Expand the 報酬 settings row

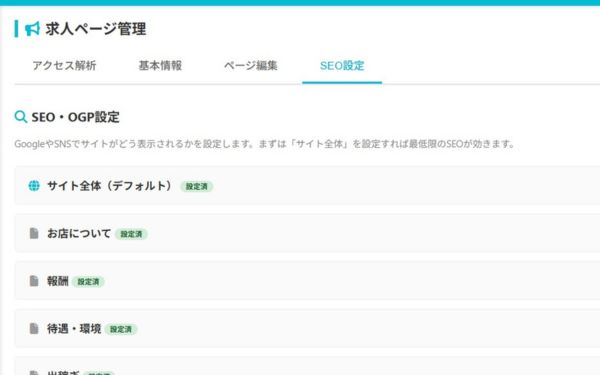307,280
